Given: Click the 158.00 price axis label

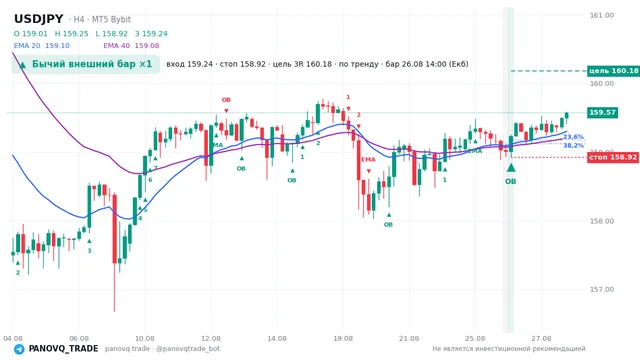Looking at the screenshot, I should [602, 221].
